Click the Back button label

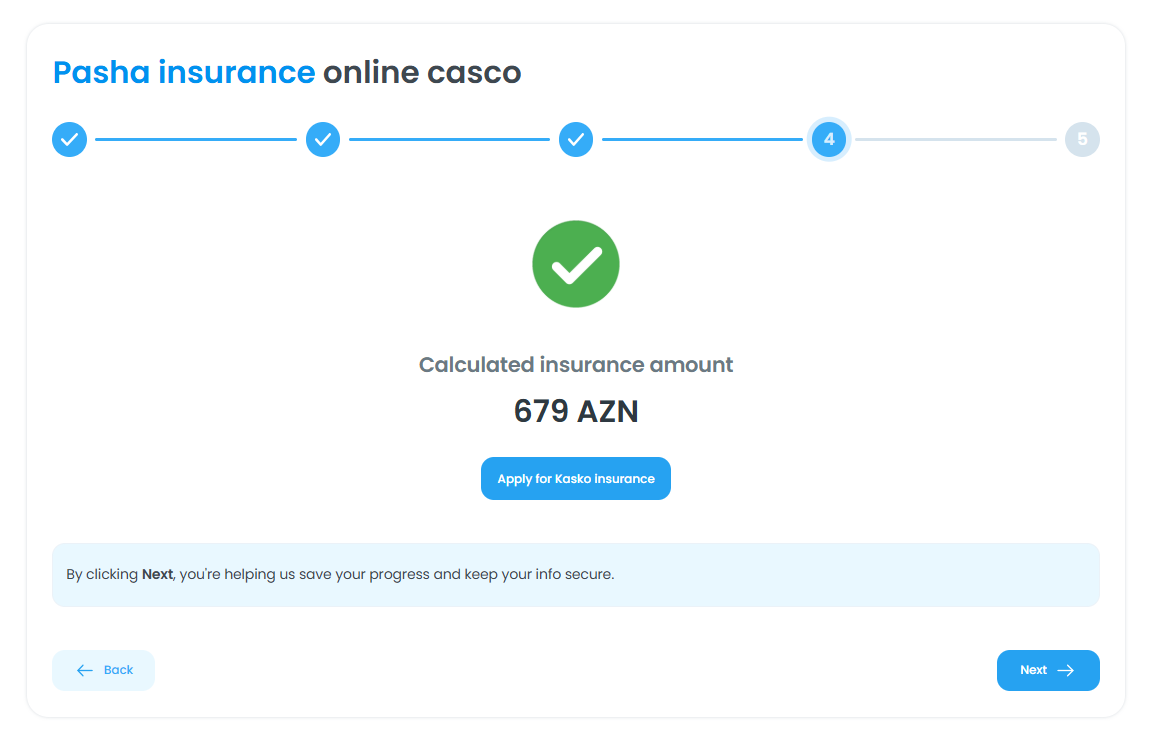pyautogui.click(x=118, y=670)
